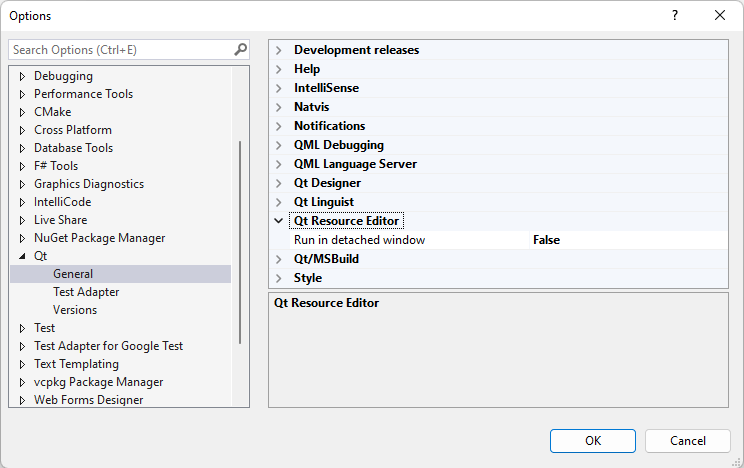The image size is (744, 468).
Task: Expand the F# Tools node
Action: pos(22,166)
